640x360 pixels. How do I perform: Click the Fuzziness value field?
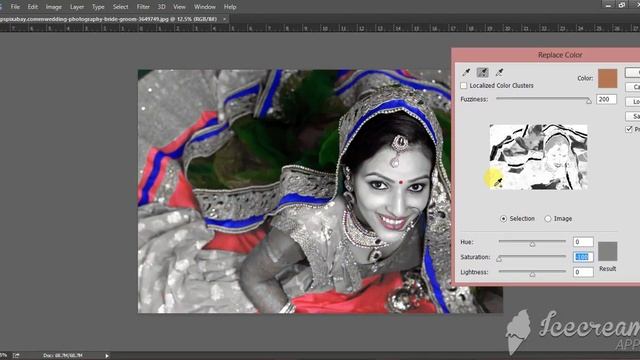[606, 99]
